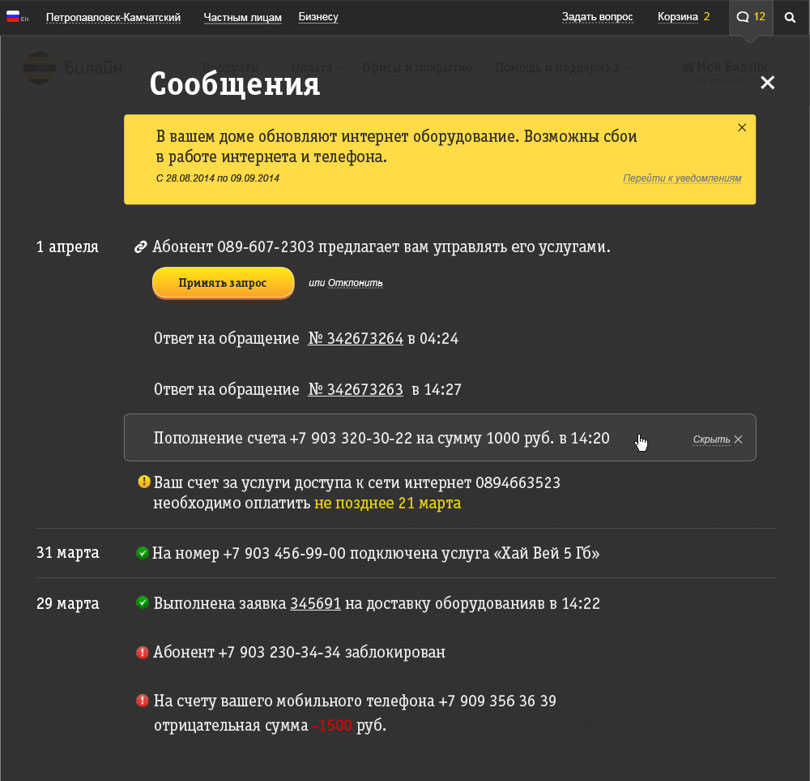This screenshot has width=810, height=781.
Task: Click the Отклонить link
Action: pos(355,283)
